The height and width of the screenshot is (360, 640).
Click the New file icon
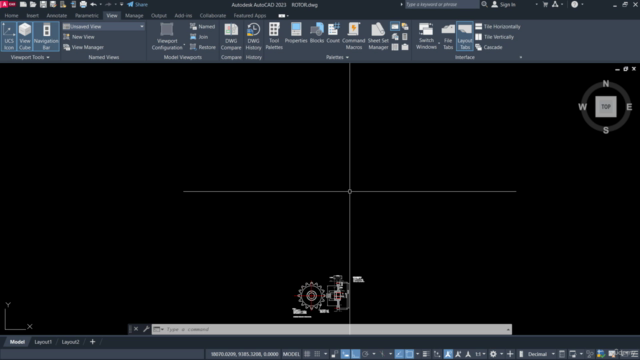[23, 4]
